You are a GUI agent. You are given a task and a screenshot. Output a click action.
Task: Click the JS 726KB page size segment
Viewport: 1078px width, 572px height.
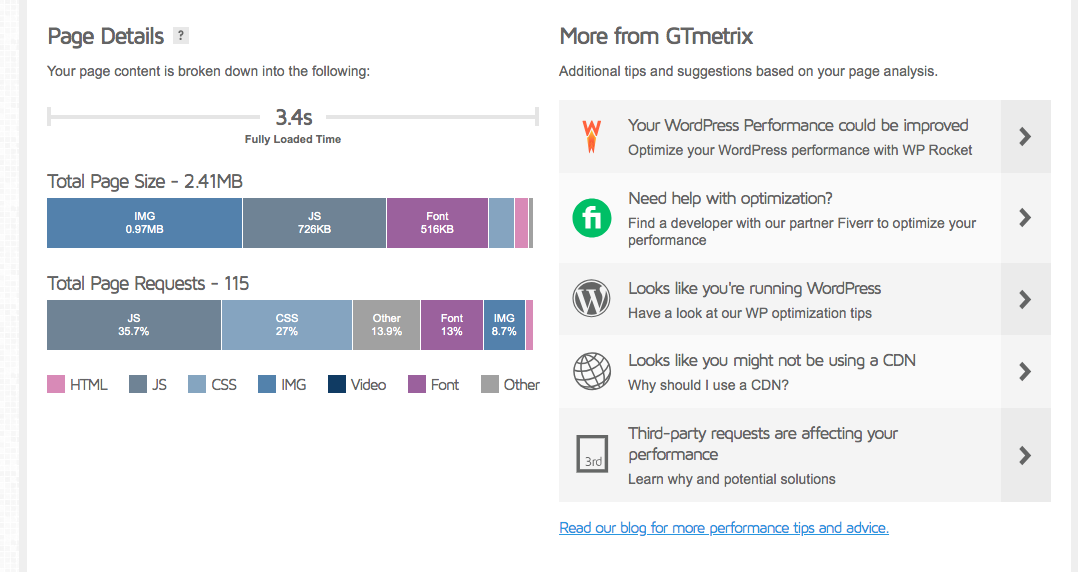pos(314,223)
